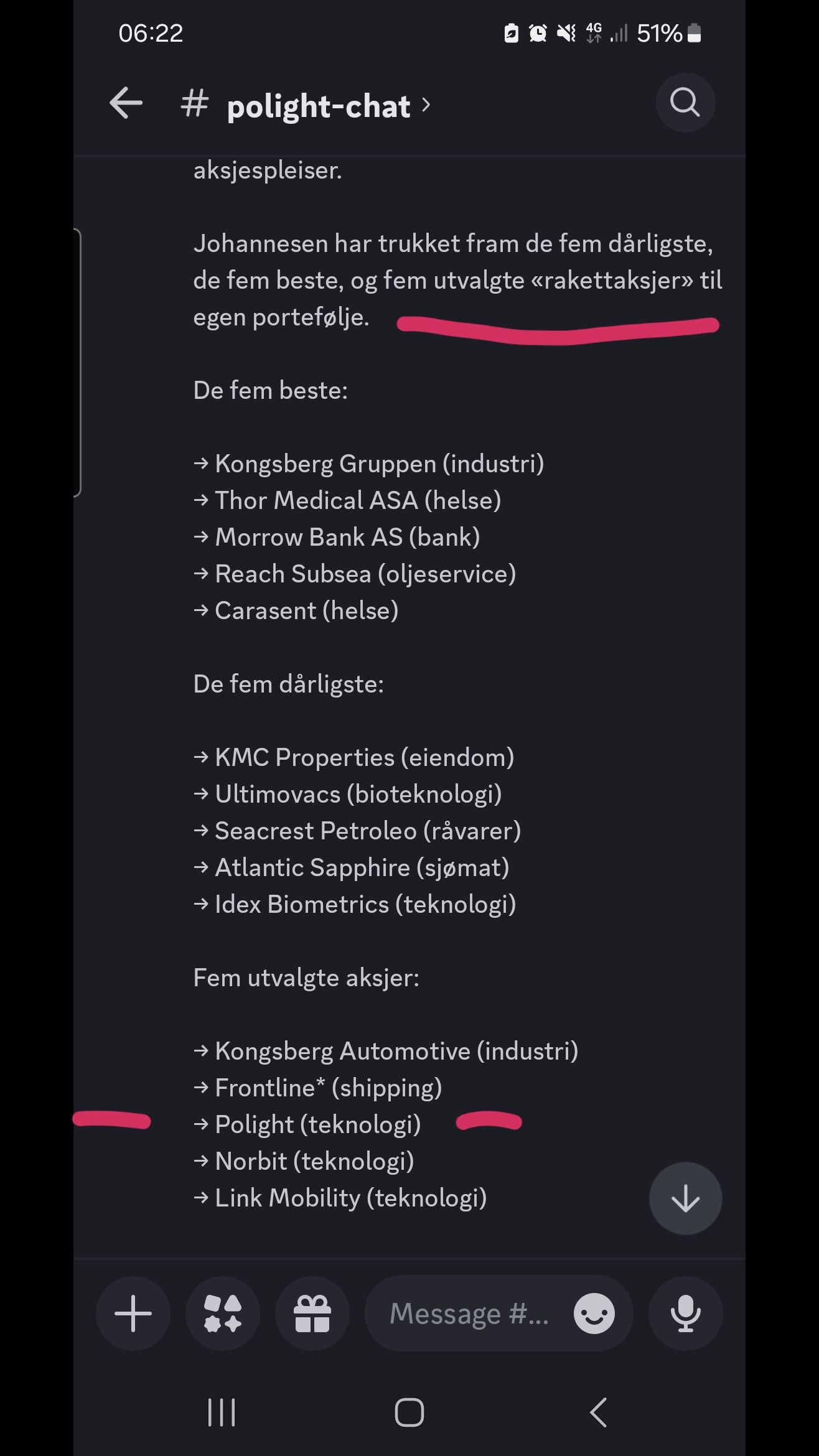This screenshot has height=1456, width=819.
Task: Open the plus attachment button
Action: tap(133, 1314)
